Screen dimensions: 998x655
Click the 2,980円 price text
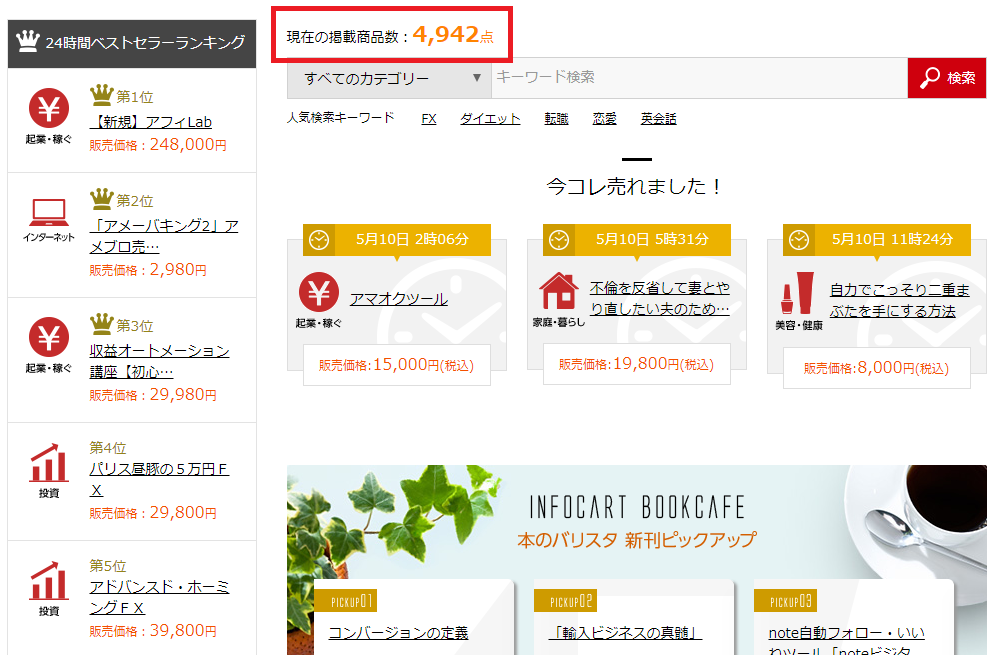pos(178,269)
